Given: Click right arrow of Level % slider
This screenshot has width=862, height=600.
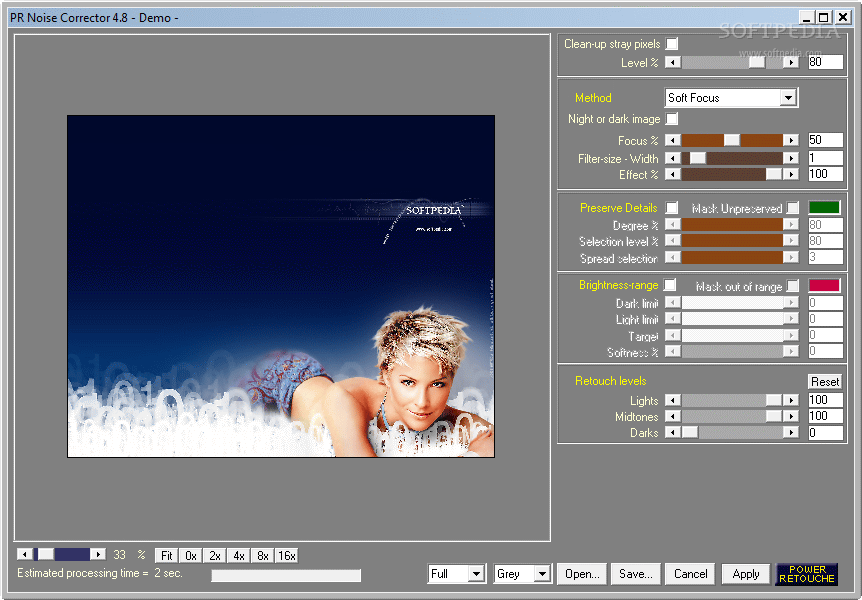Looking at the screenshot, I should point(791,62).
